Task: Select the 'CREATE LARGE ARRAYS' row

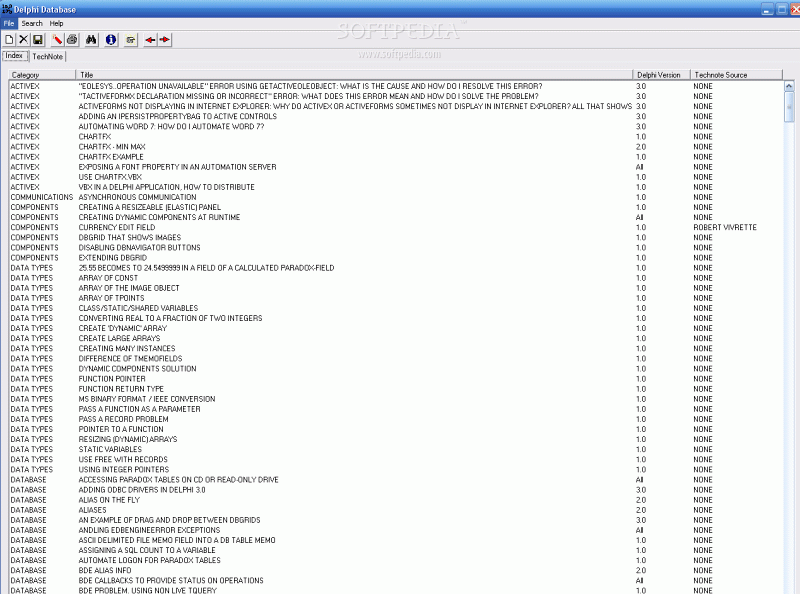Action: (x=396, y=338)
